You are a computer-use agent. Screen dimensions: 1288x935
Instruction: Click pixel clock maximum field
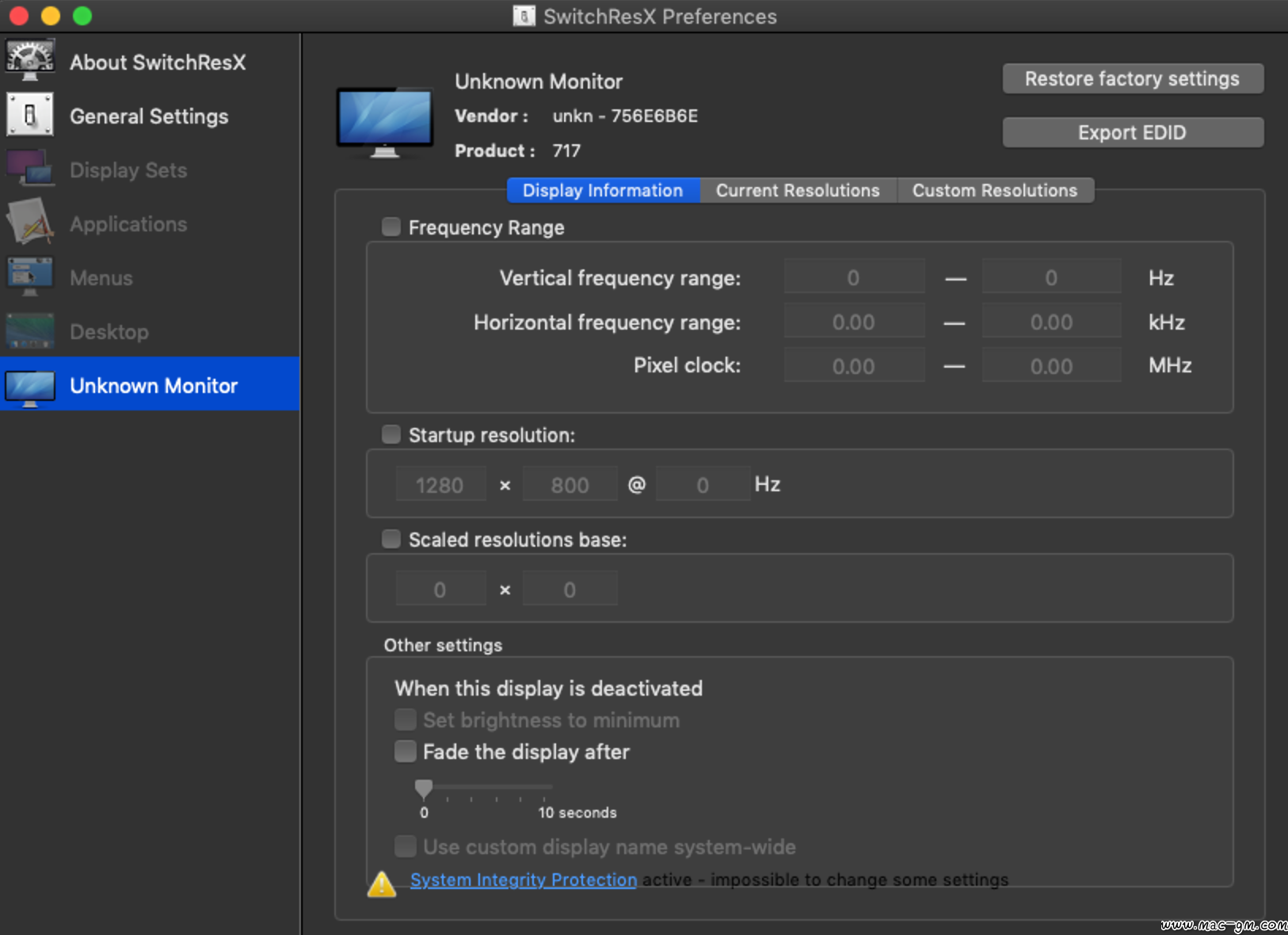(x=1051, y=366)
